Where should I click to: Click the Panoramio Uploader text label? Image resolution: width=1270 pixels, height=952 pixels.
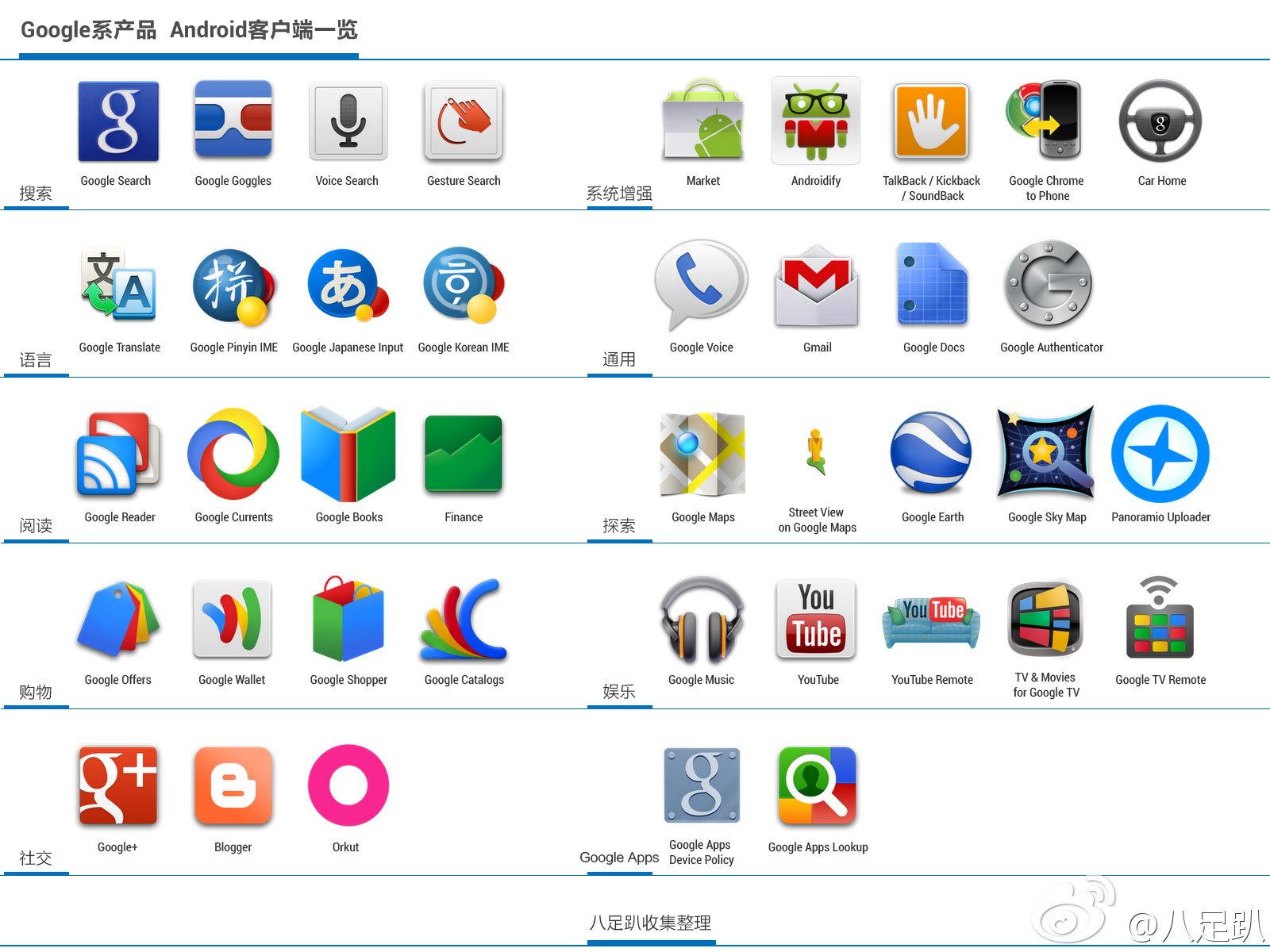pos(1161,517)
